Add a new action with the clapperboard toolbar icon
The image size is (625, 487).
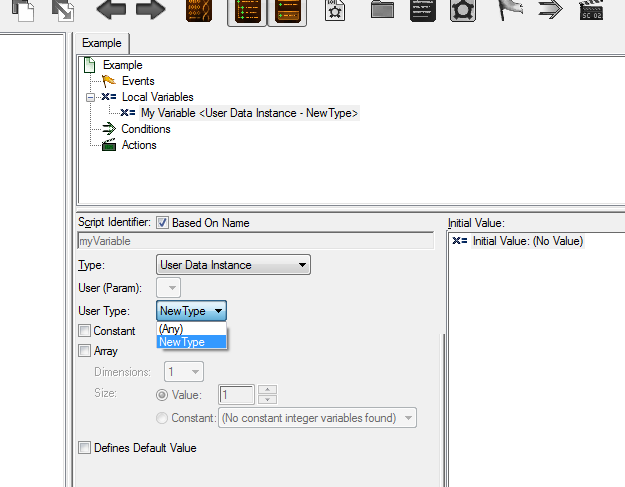click(591, 11)
